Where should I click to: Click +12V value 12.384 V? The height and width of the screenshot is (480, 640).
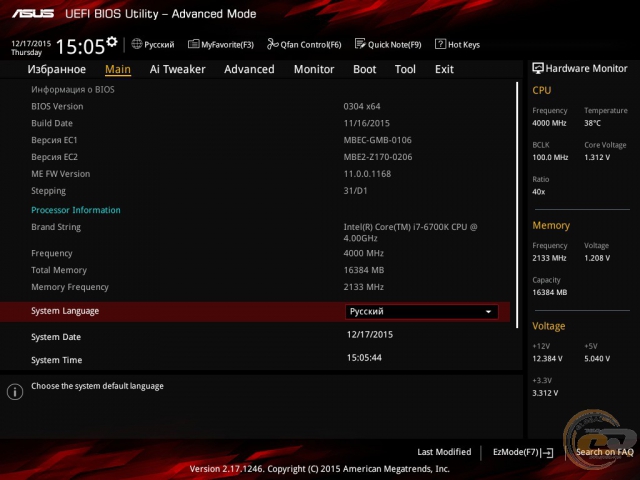(x=547, y=359)
